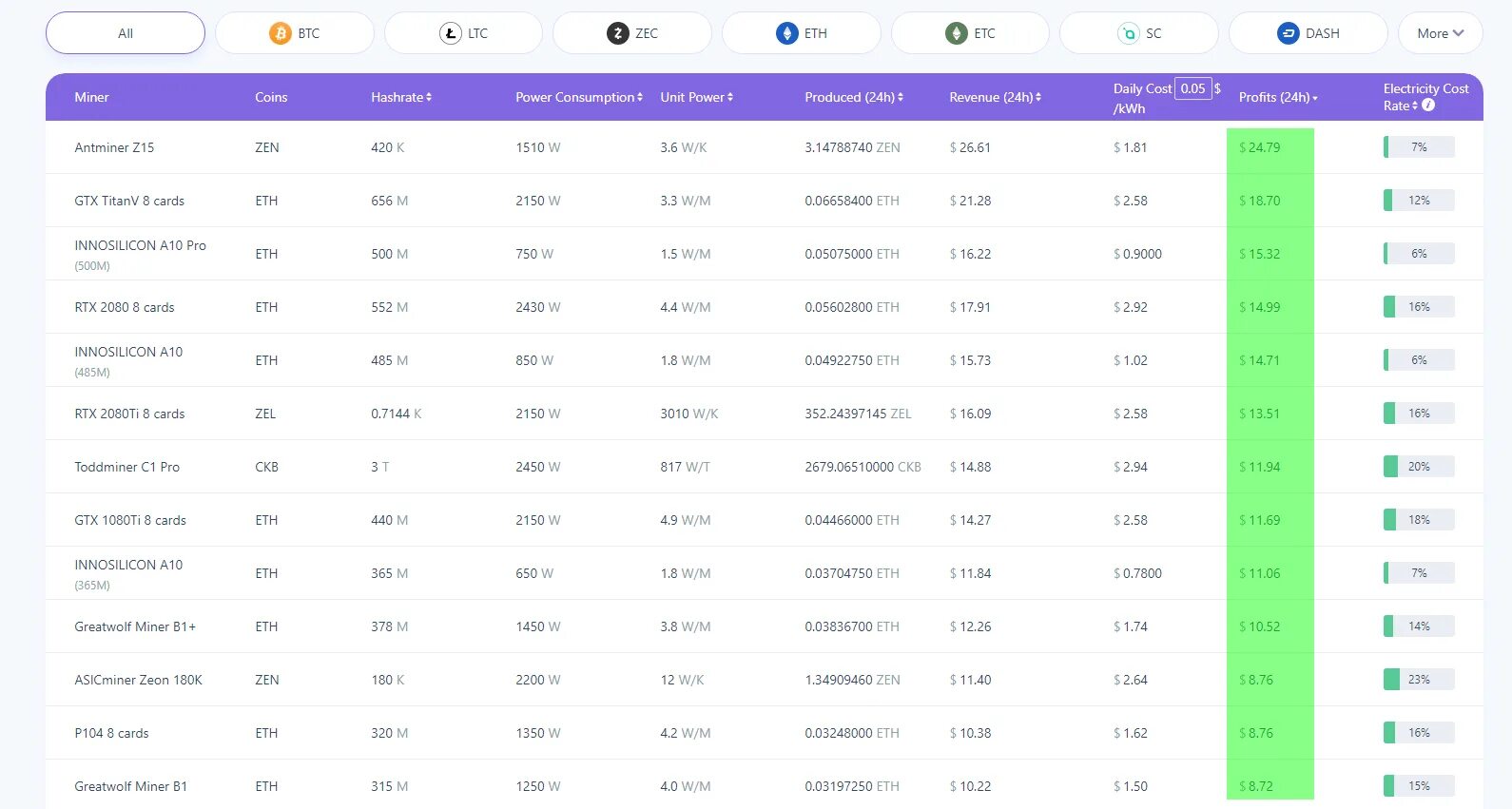Open ASICminer Zeon 180K entry
The height and width of the screenshot is (809, 1512).
[138, 680]
